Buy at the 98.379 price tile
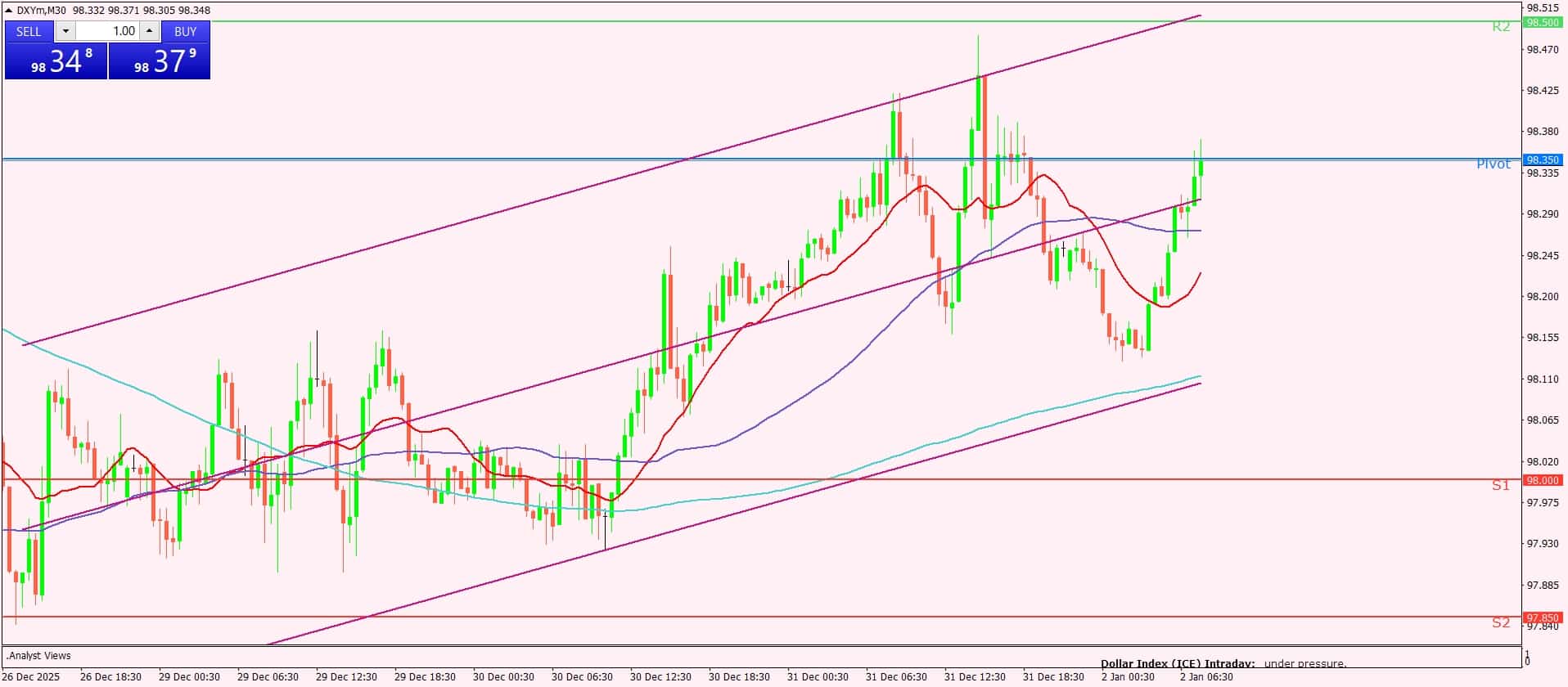1568x687 pixels. pyautogui.click(x=160, y=61)
